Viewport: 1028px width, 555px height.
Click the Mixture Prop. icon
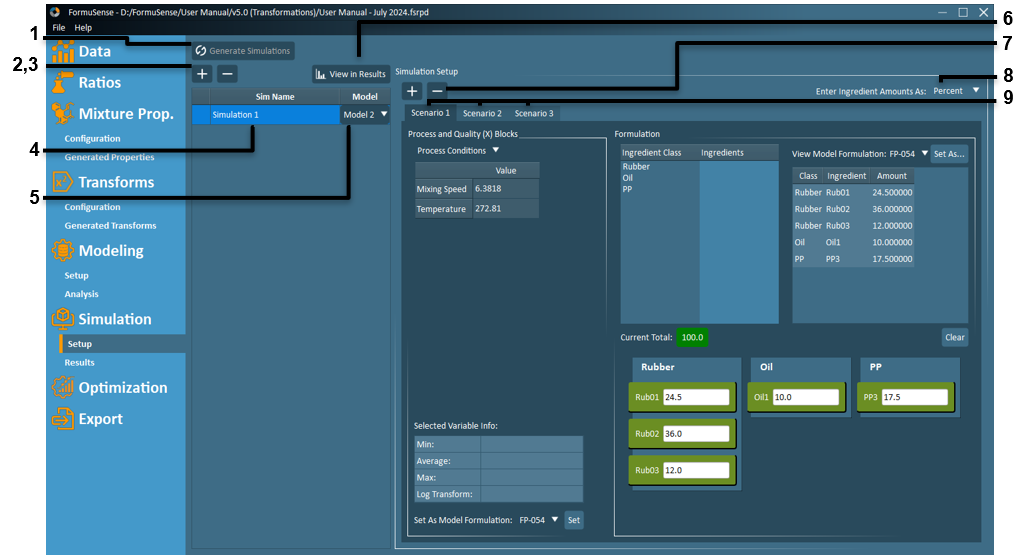pyautogui.click(x=63, y=113)
